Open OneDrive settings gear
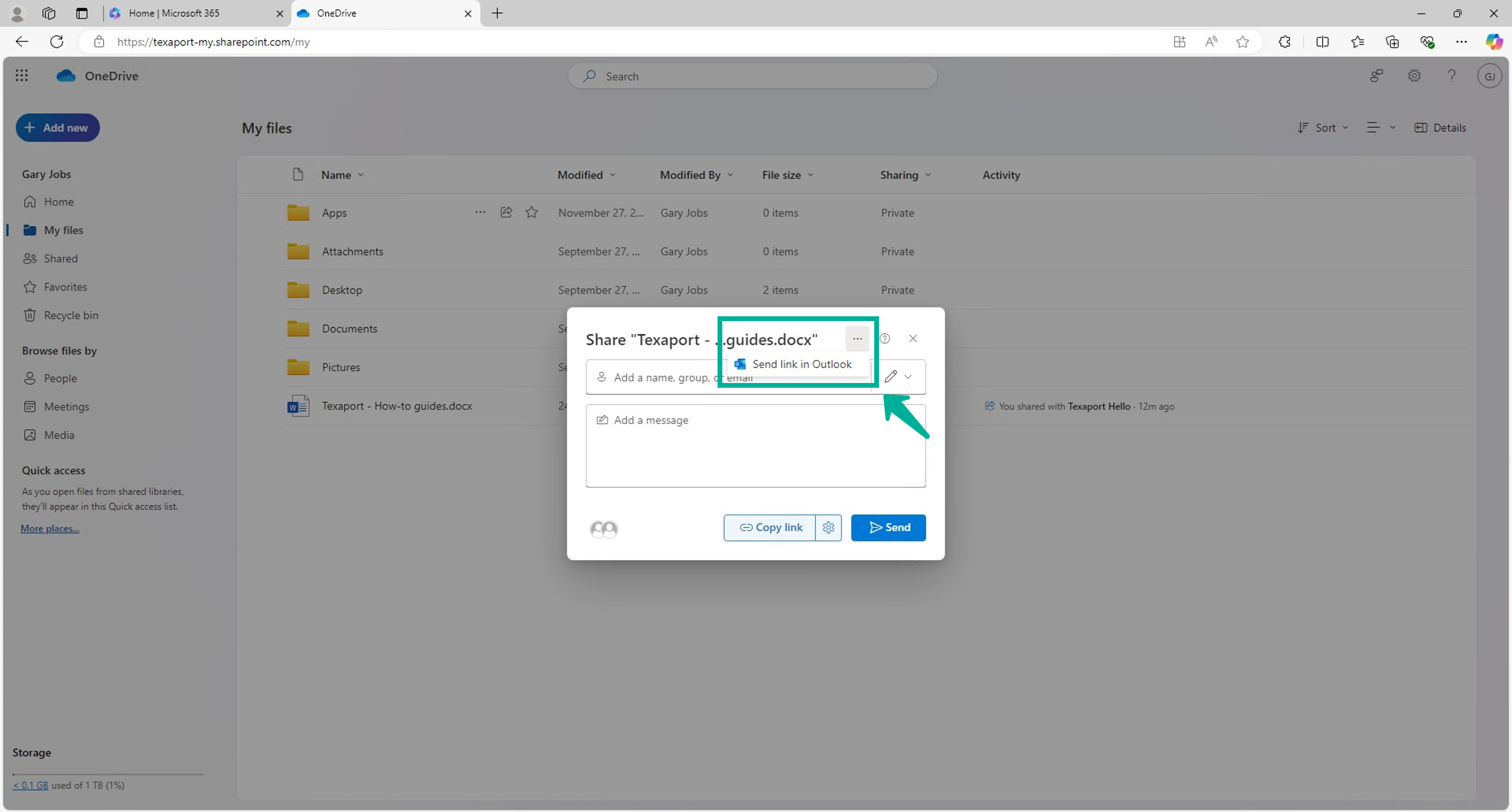 1414,76
